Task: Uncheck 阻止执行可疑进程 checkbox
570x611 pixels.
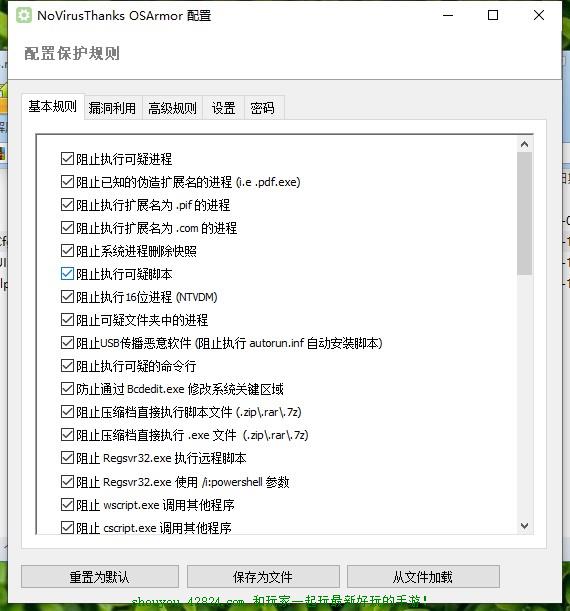Action: (67, 159)
